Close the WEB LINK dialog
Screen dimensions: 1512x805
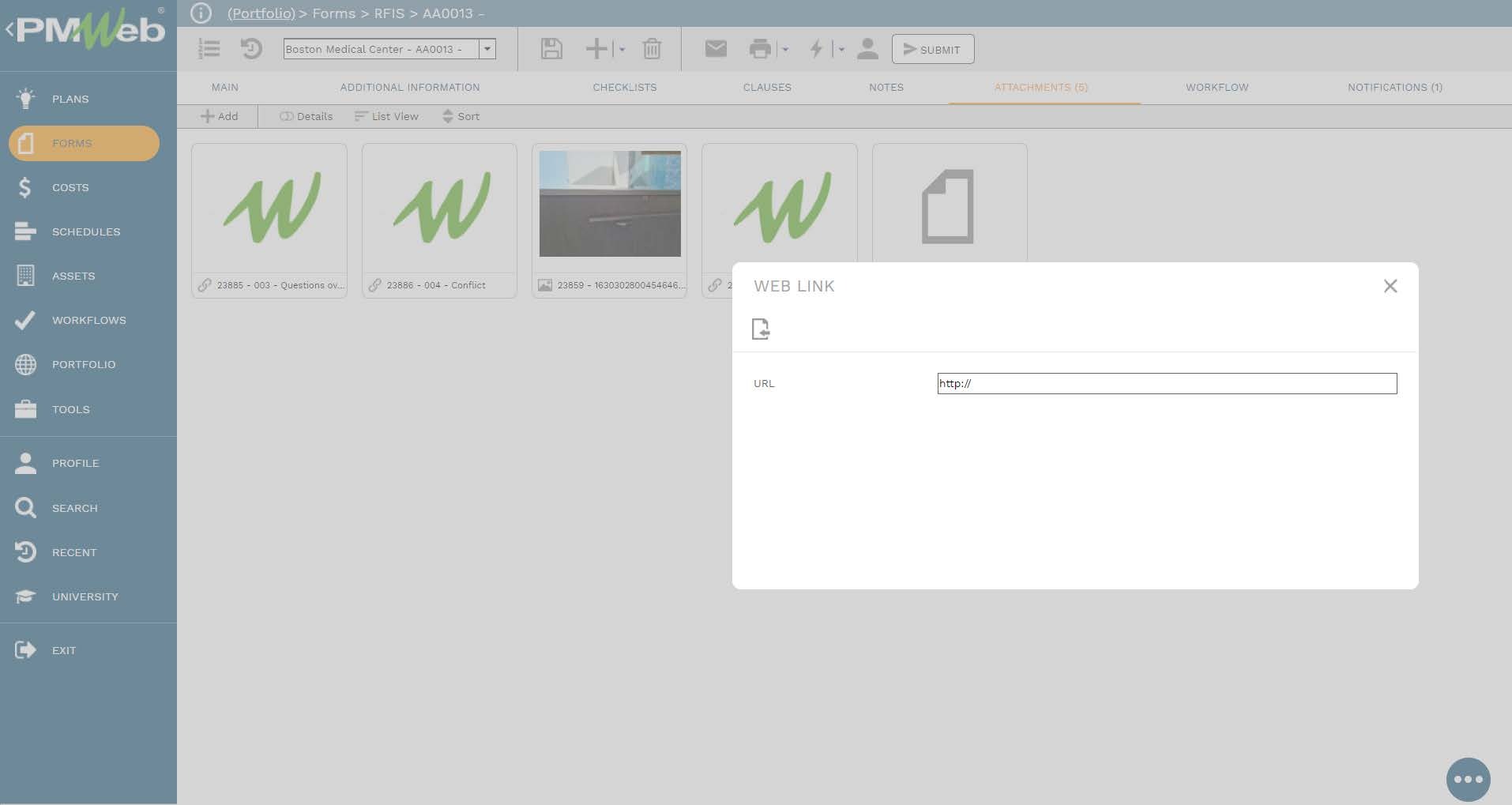tap(1390, 286)
